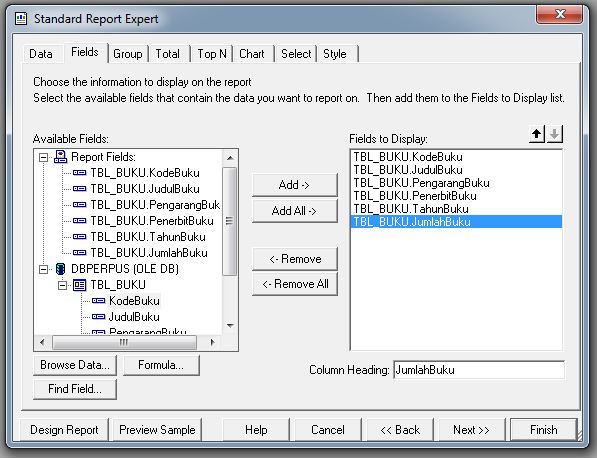This screenshot has width=597, height=458.
Task: Click the Help button
Action: pyautogui.click(x=256, y=430)
